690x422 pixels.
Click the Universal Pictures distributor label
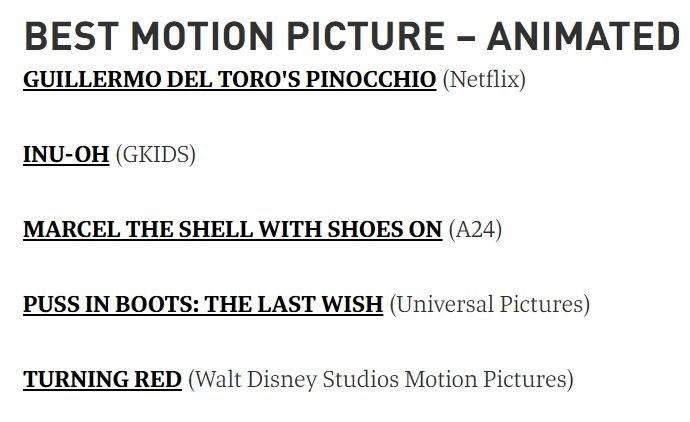[489, 304]
